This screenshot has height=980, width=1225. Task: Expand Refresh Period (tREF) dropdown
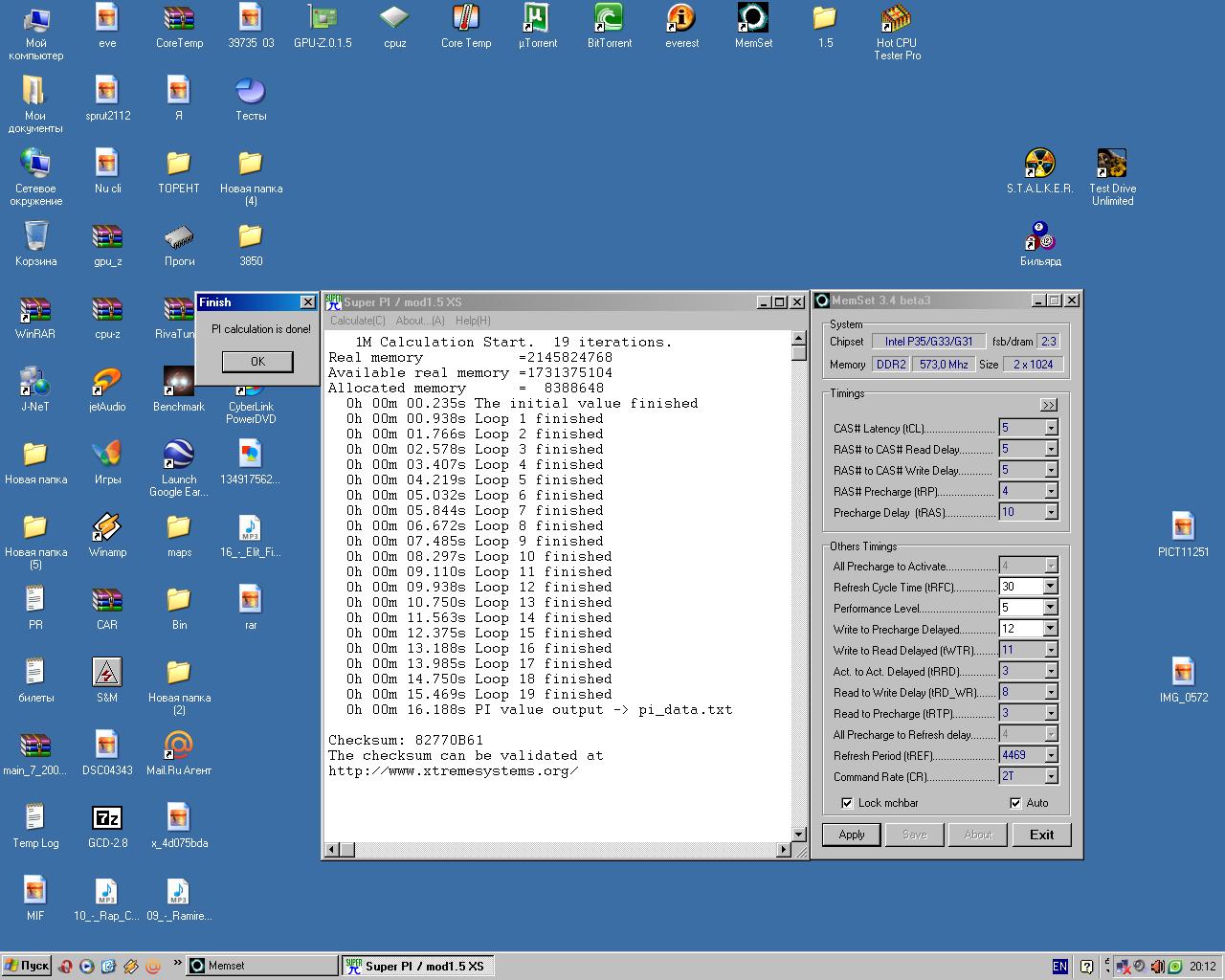1051,755
